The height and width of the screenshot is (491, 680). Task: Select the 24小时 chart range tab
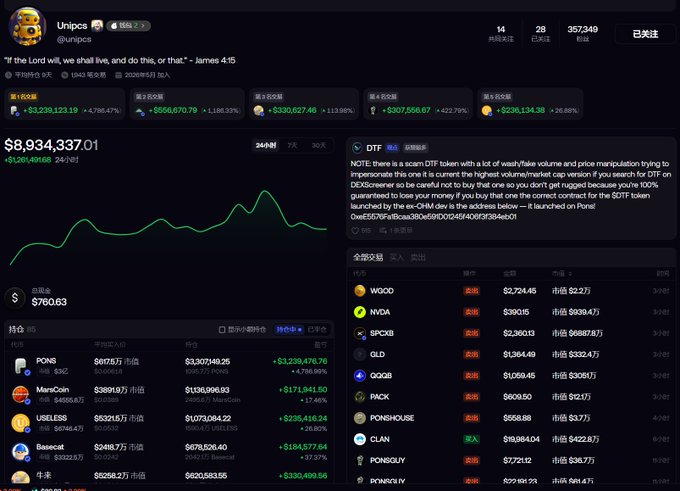click(x=266, y=145)
